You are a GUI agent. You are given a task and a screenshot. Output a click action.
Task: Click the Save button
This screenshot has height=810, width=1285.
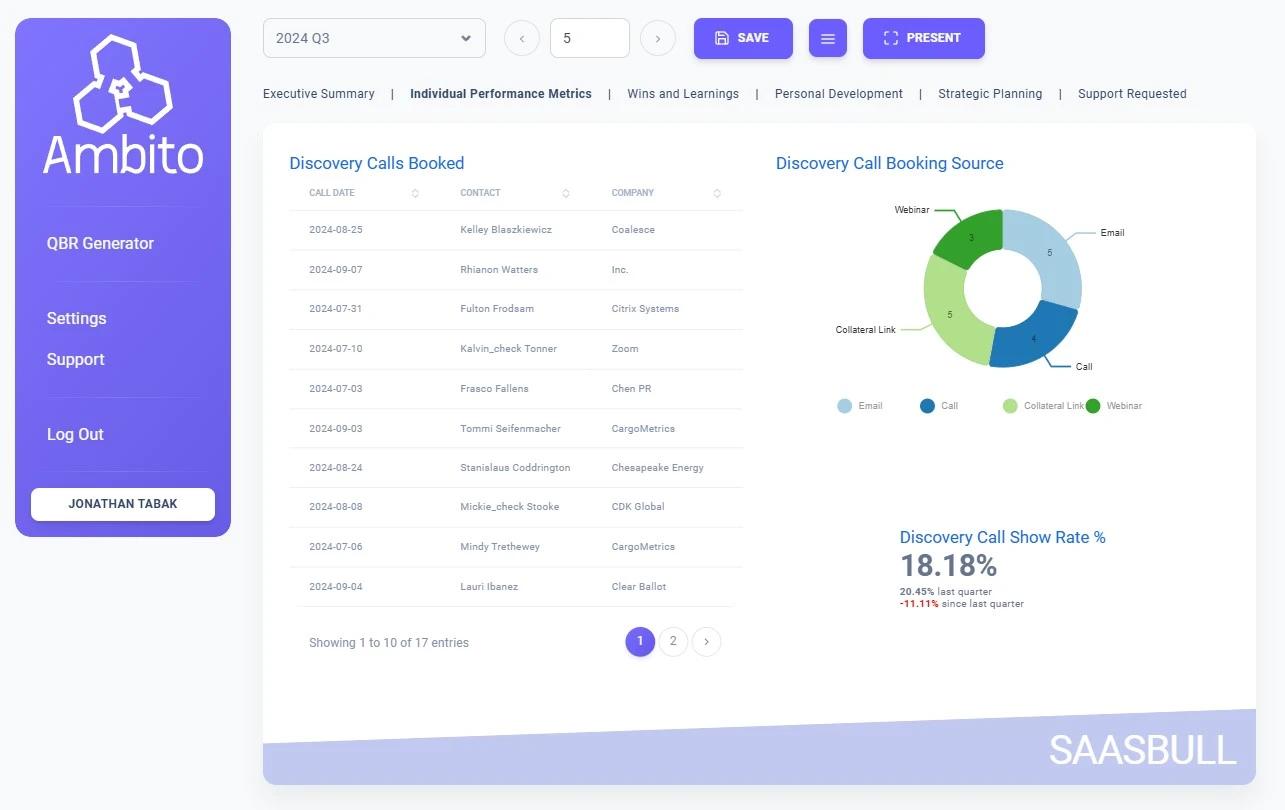[x=742, y=38]
